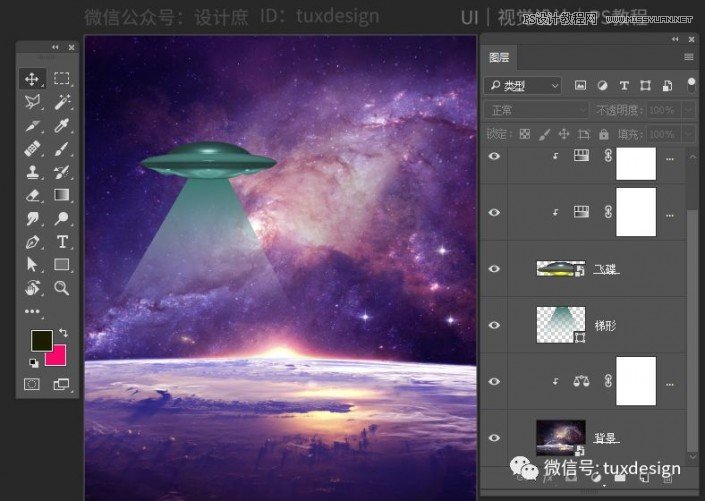
Task: Click the 不透明度 opacity value field
Action: click(x=664, y=110)
